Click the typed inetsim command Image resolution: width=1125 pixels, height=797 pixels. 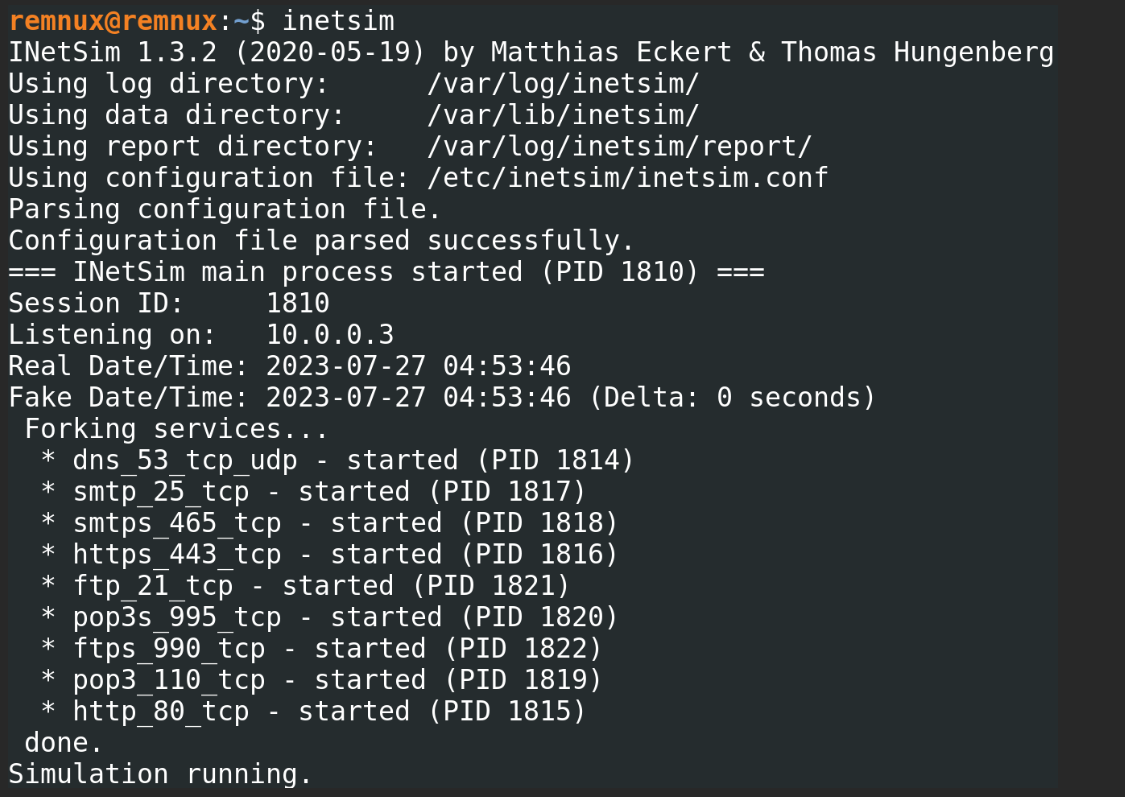(338, 20)
